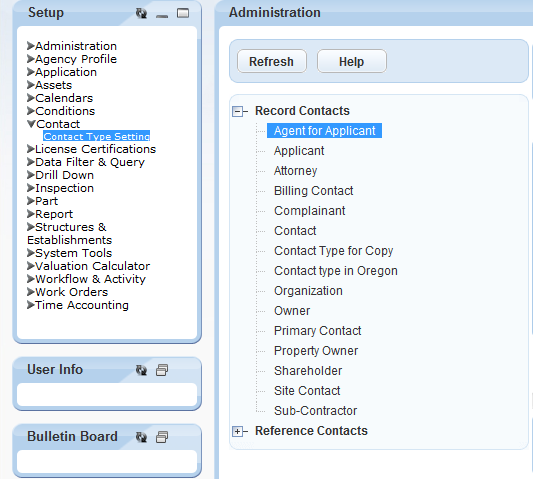This screenshot has height=479, width=533.
Task: Refresh the Setup panel via its icon
Action: click(x=141, y=13)
